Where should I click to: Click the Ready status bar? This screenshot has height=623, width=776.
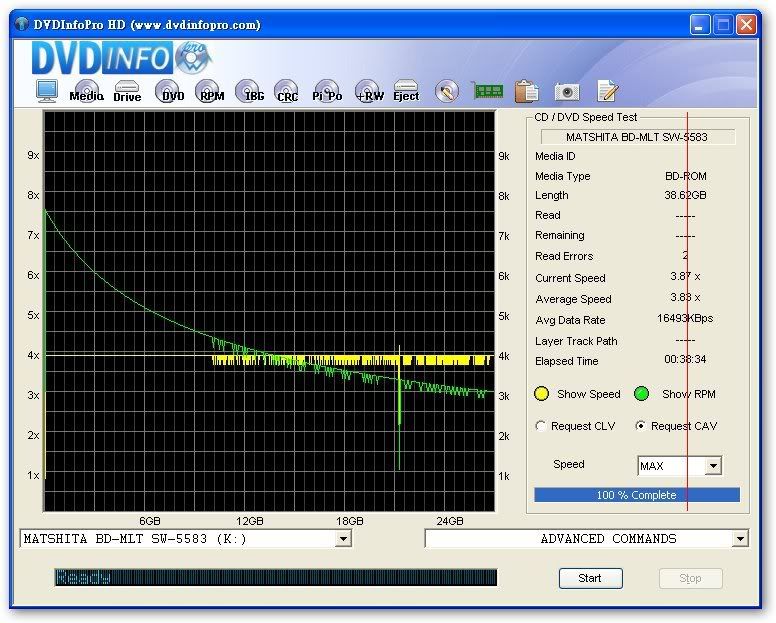coord(276,577)
